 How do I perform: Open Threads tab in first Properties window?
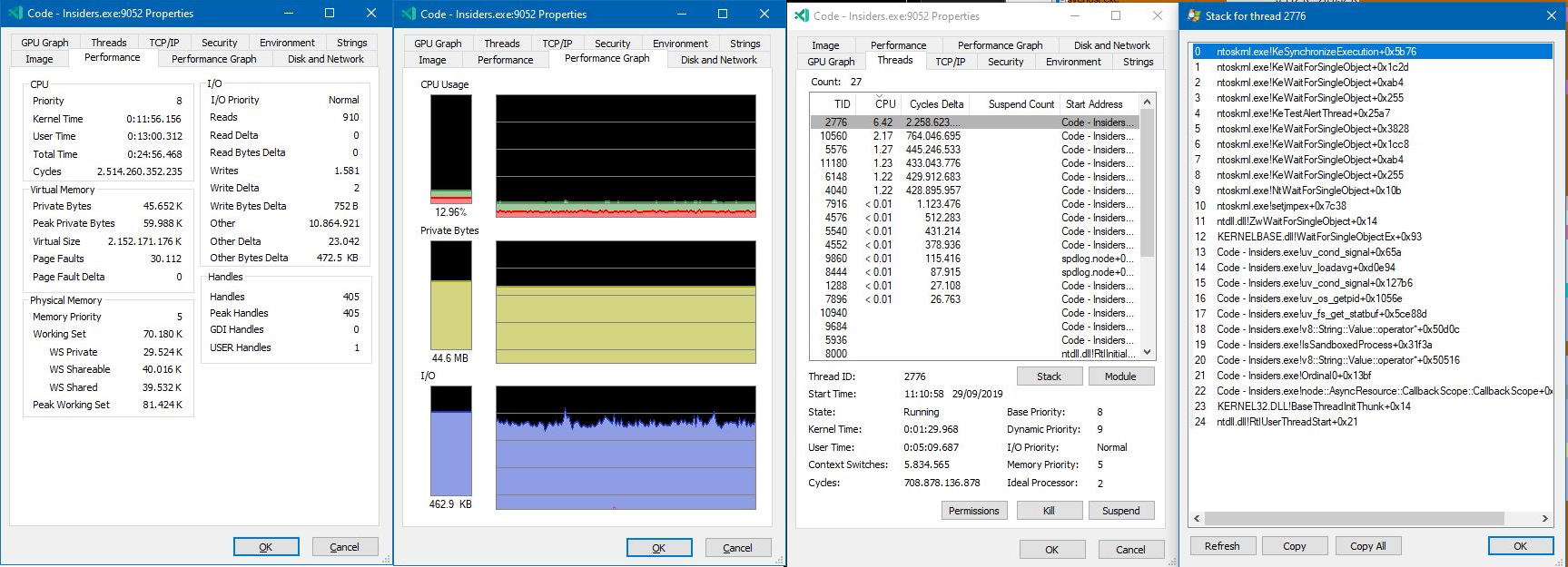tap(109, 43)
